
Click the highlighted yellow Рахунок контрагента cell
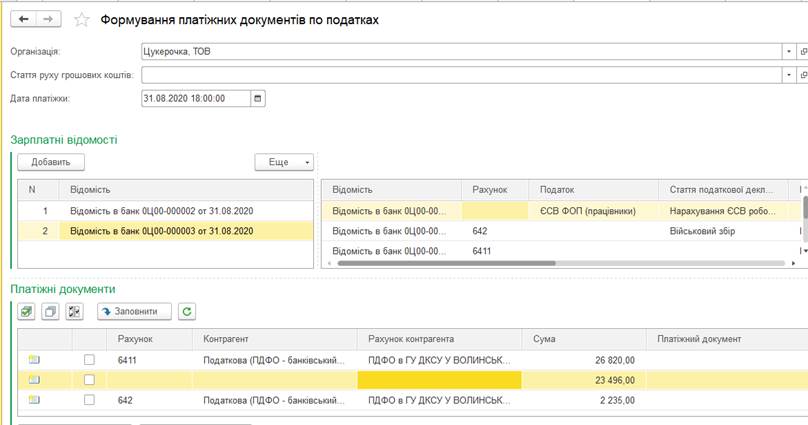440,380
